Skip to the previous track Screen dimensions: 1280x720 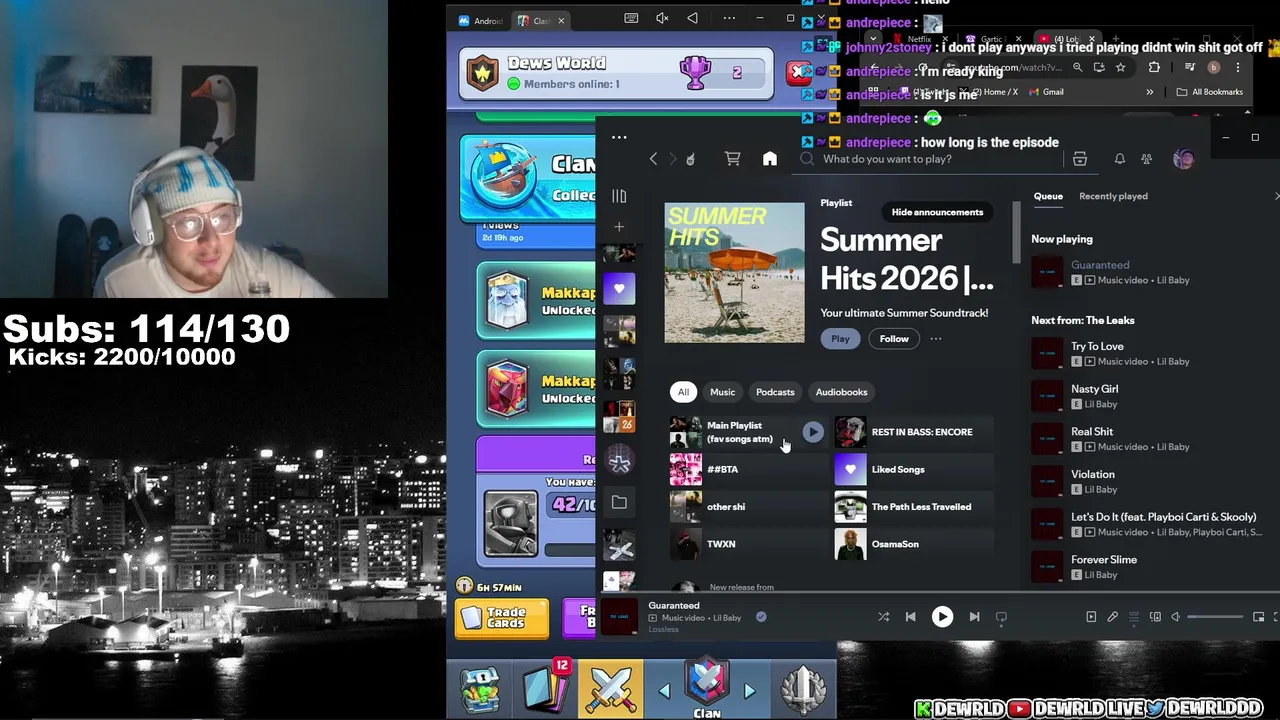(x=910, y=617)
